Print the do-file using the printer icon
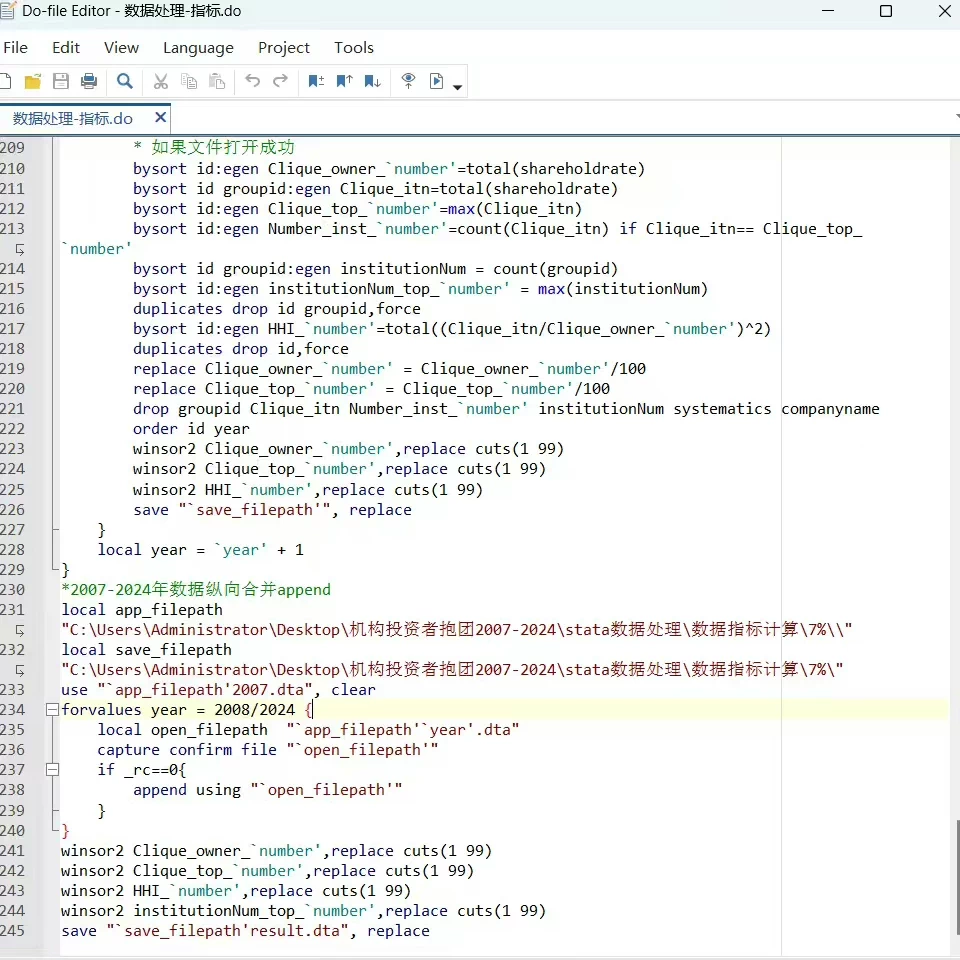The width and height of the screenshot is (960, 960). [x=89, y=81]
